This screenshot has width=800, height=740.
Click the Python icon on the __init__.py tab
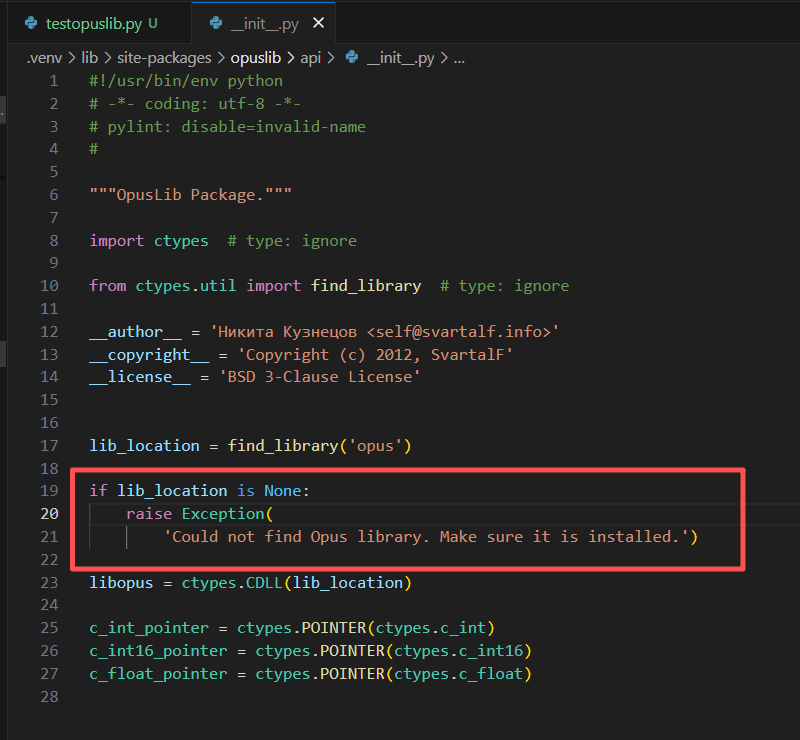[214, 21]
